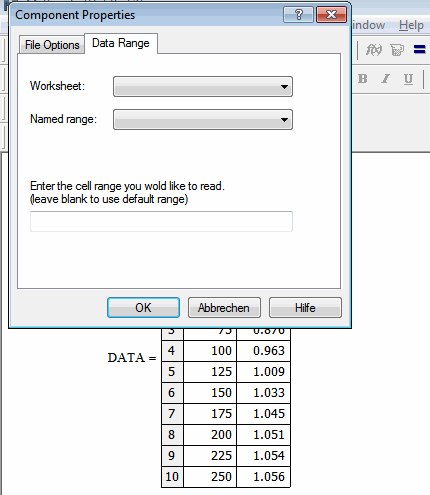Click row header 10 in table

(x=172, y=477)
